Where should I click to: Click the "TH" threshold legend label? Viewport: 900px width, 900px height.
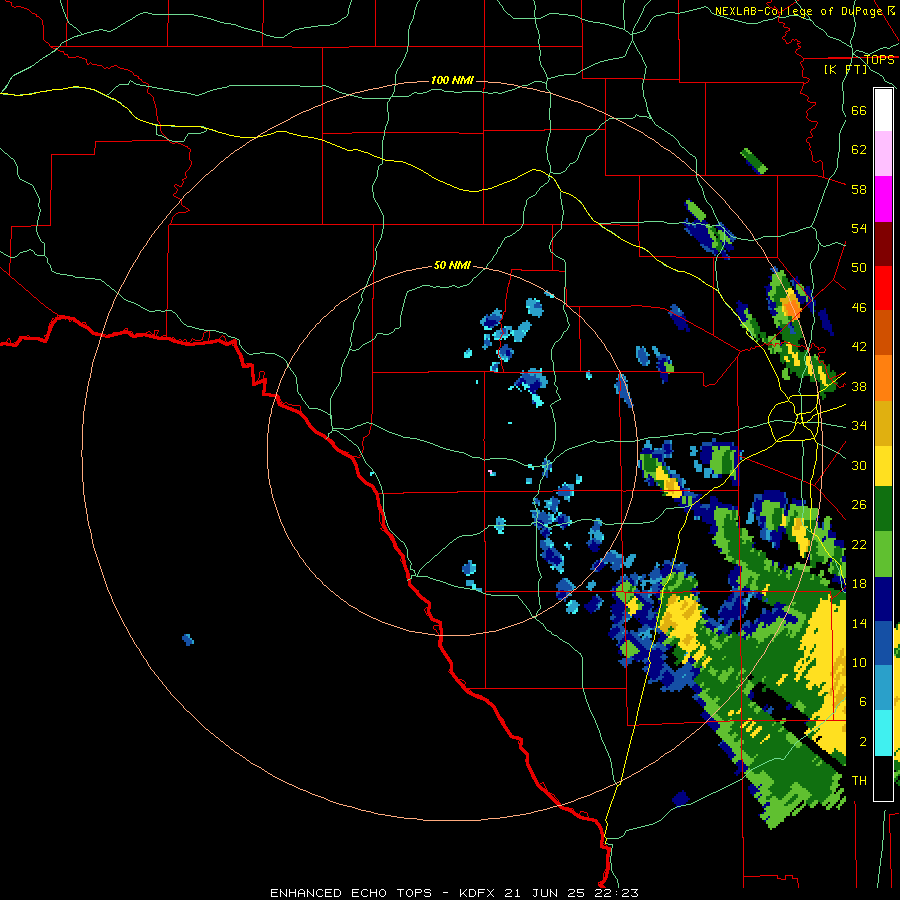click(859, 781)
